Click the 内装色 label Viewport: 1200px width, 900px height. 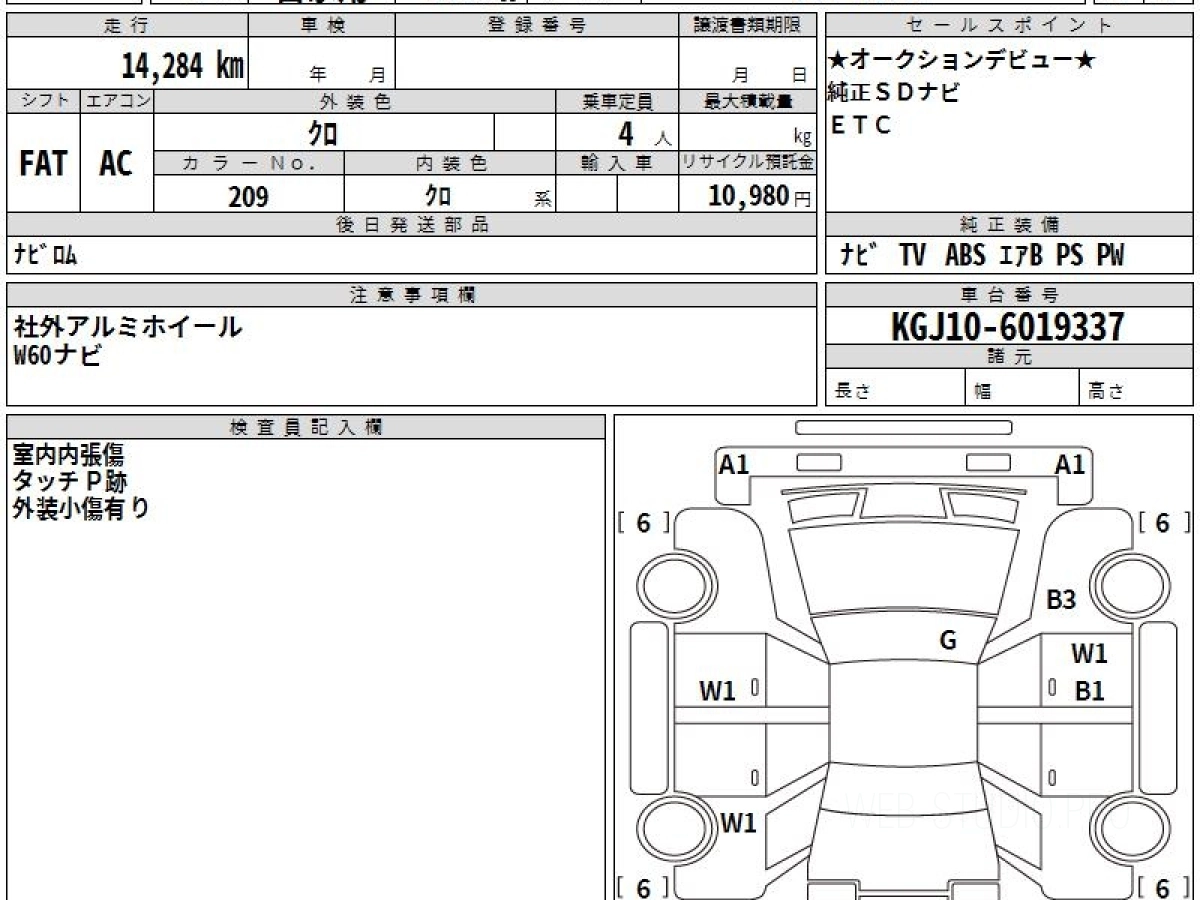click(450, 163)
